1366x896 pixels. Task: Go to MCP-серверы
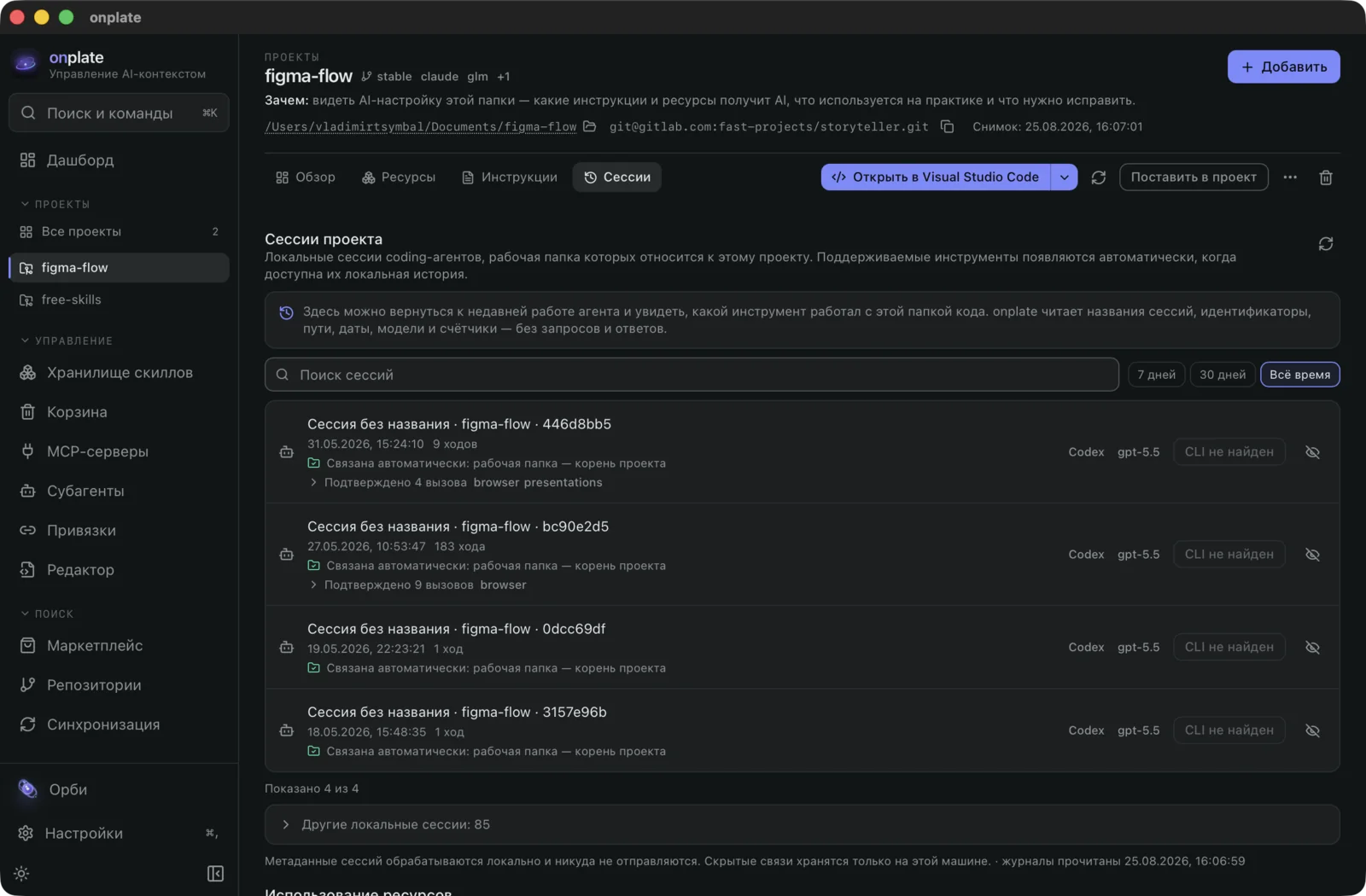coord(119,451)
